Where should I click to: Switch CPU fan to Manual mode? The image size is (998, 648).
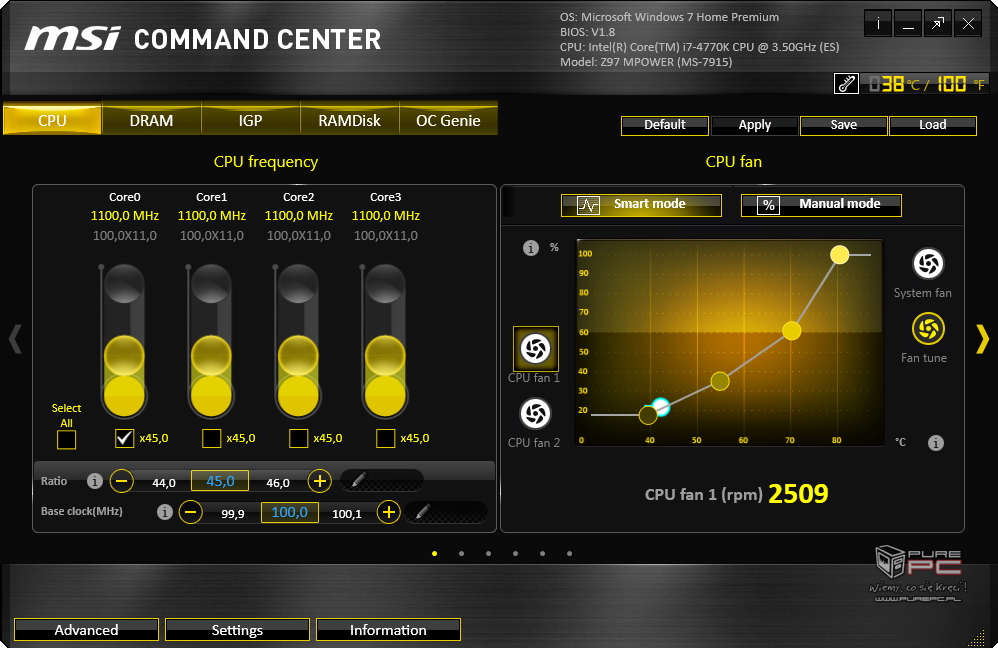click(821, 205)
